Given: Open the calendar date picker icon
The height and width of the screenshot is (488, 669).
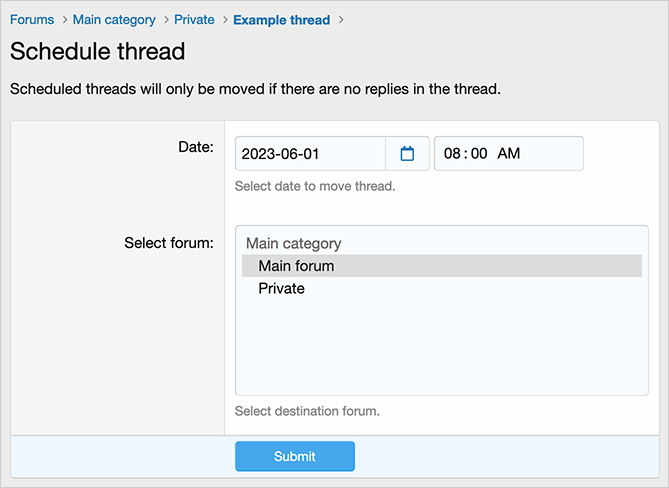Looking at the screenshot, I should pos(407,154).
